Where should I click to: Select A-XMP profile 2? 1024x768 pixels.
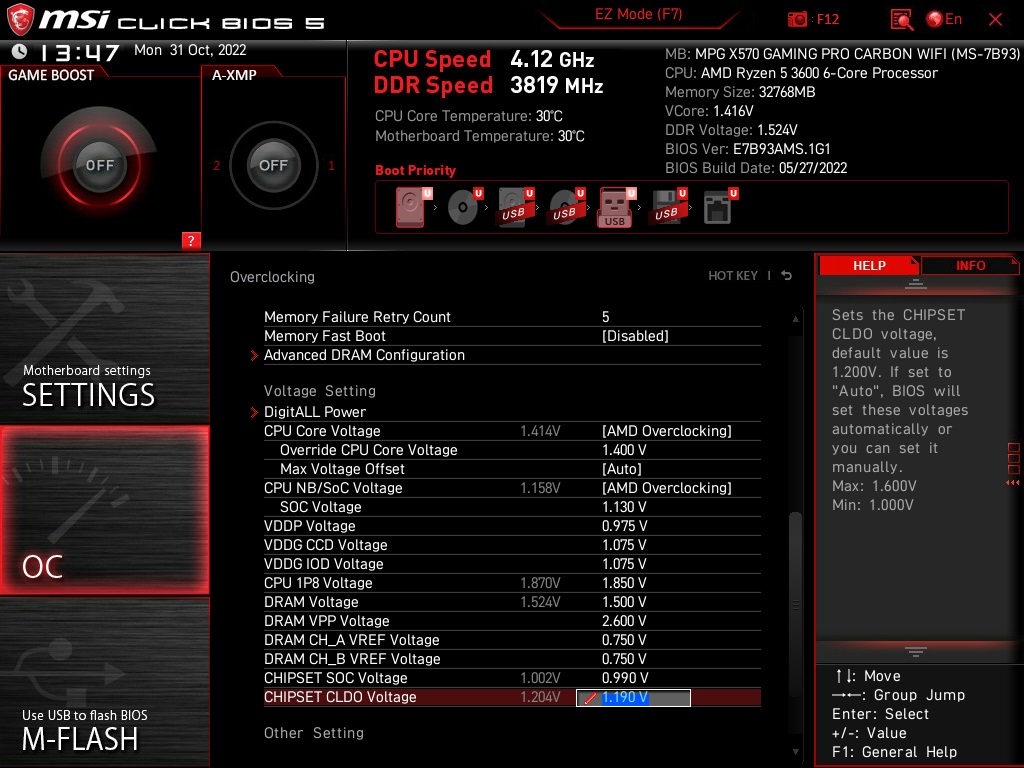(216, 166)
